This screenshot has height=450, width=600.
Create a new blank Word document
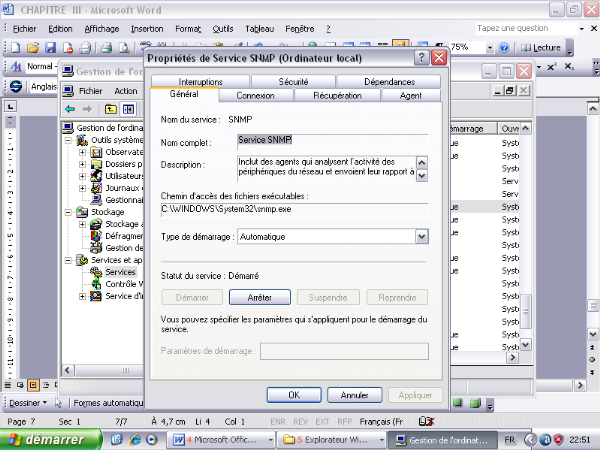point(16,48)
